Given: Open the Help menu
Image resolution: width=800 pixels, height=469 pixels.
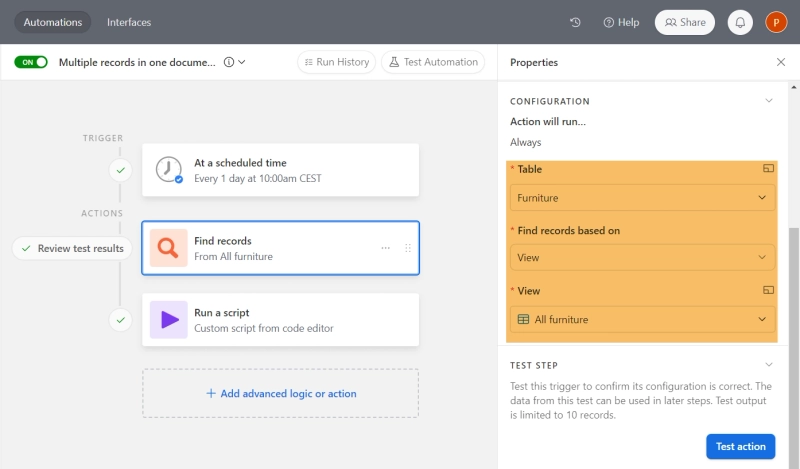Looking at the screenshot, I should click(621, 22).
